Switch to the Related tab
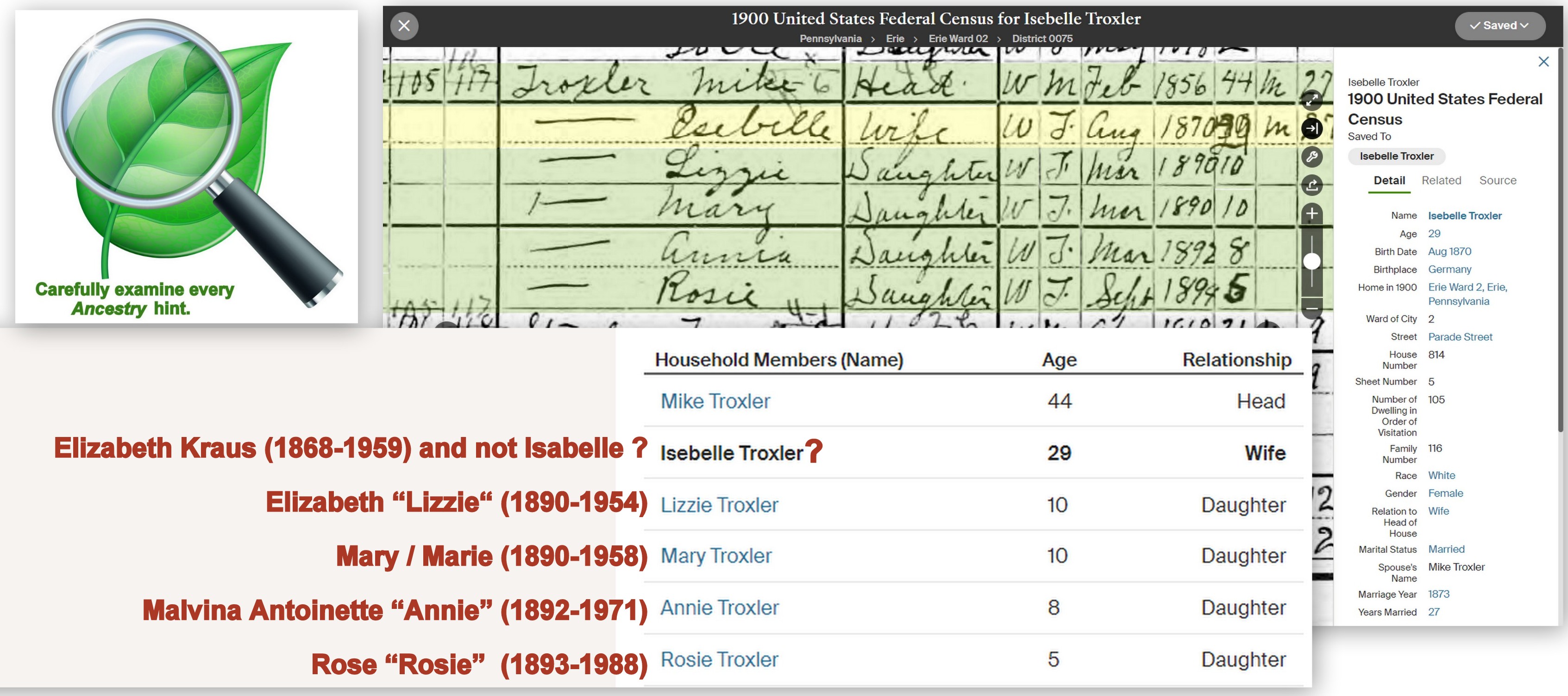The height and width of the screenshot is (696, 1568). coord(1441,180)
